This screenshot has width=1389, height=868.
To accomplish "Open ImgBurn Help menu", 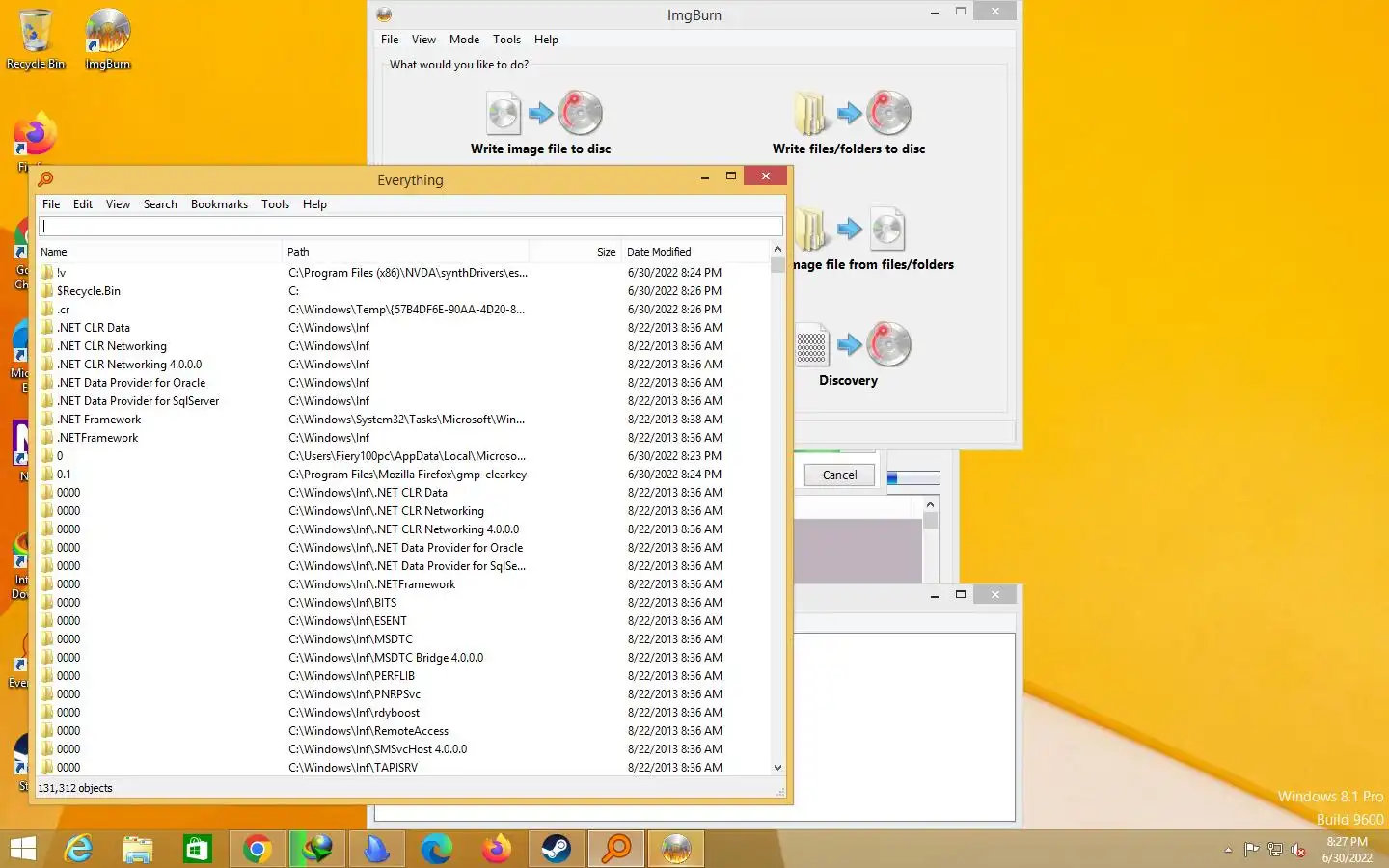I will point(546,40).
